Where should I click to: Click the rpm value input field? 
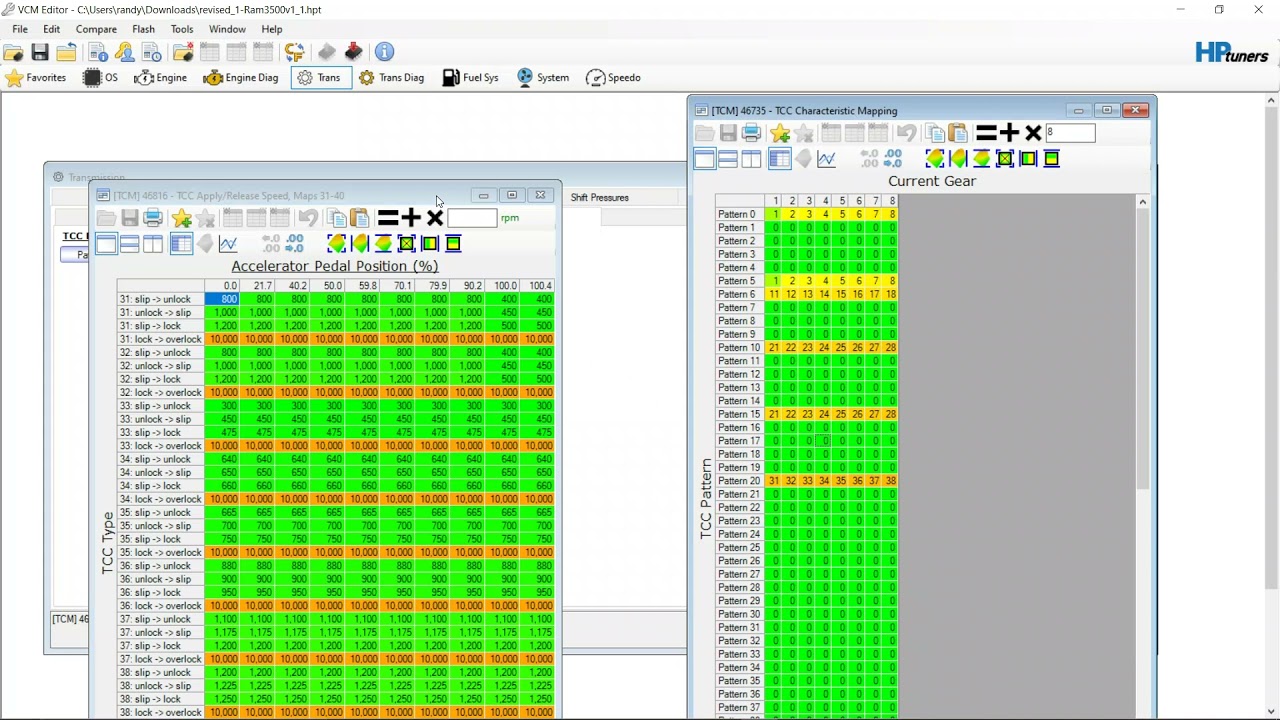[x=472, y=218]
